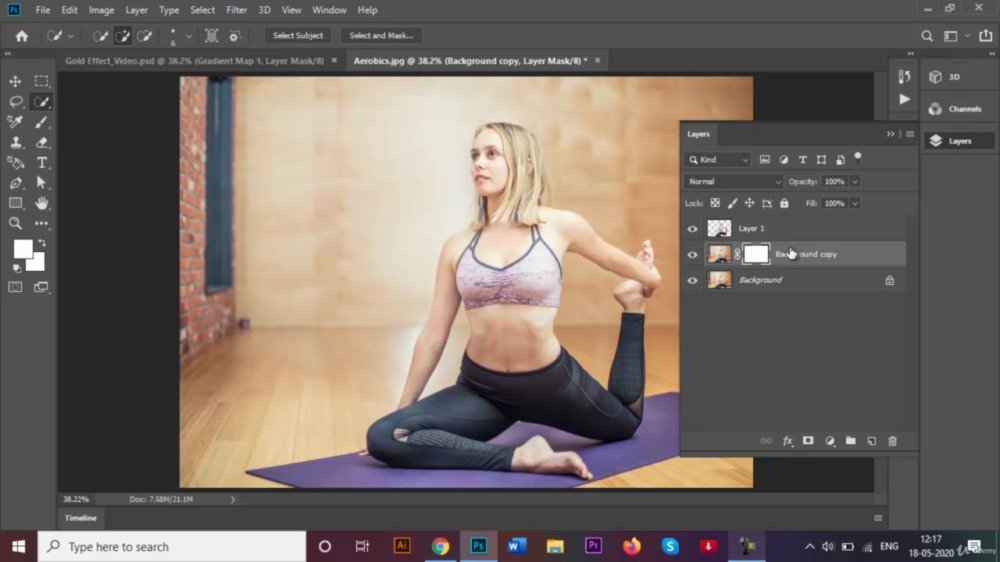Select the Hand tool
1000x562 pixels.
point(41,203)
